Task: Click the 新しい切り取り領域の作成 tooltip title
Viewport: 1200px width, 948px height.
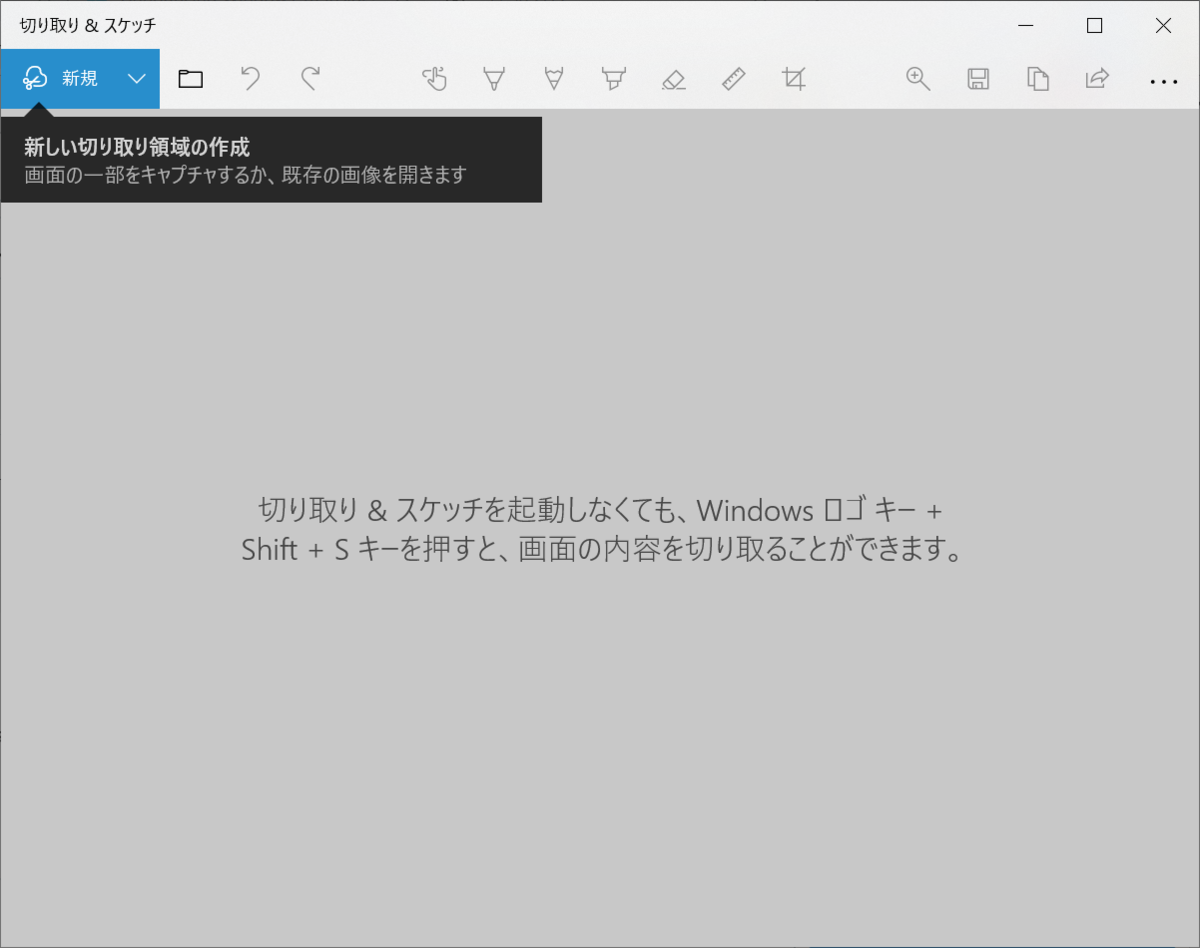Action: pos(137,147)
